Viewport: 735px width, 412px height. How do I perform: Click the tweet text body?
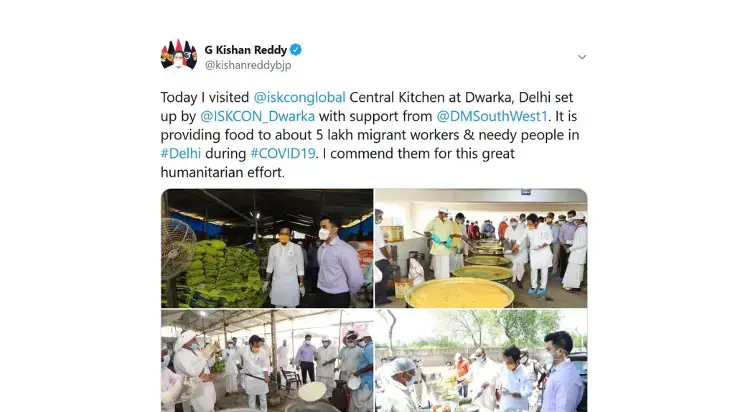(370, 135)
